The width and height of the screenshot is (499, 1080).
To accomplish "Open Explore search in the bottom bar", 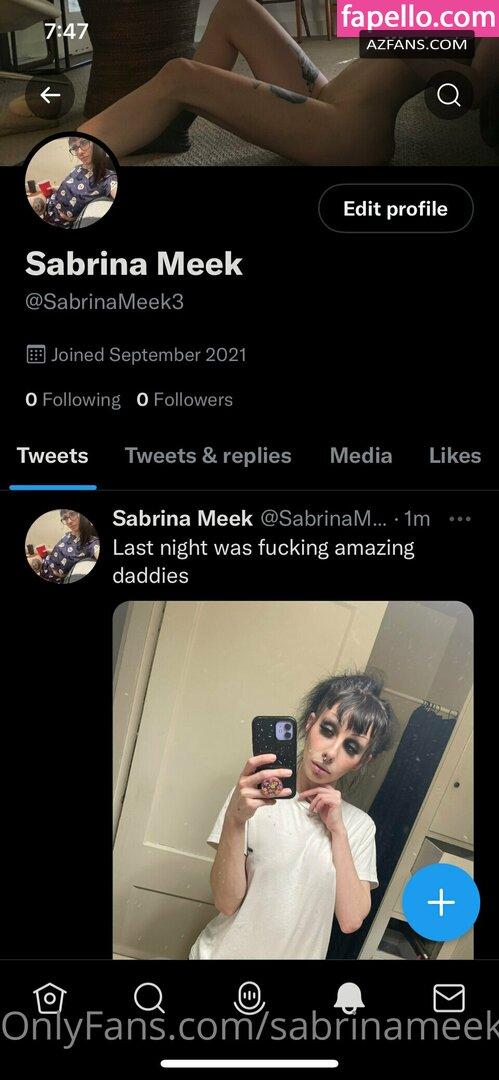I will coord(149,997).
